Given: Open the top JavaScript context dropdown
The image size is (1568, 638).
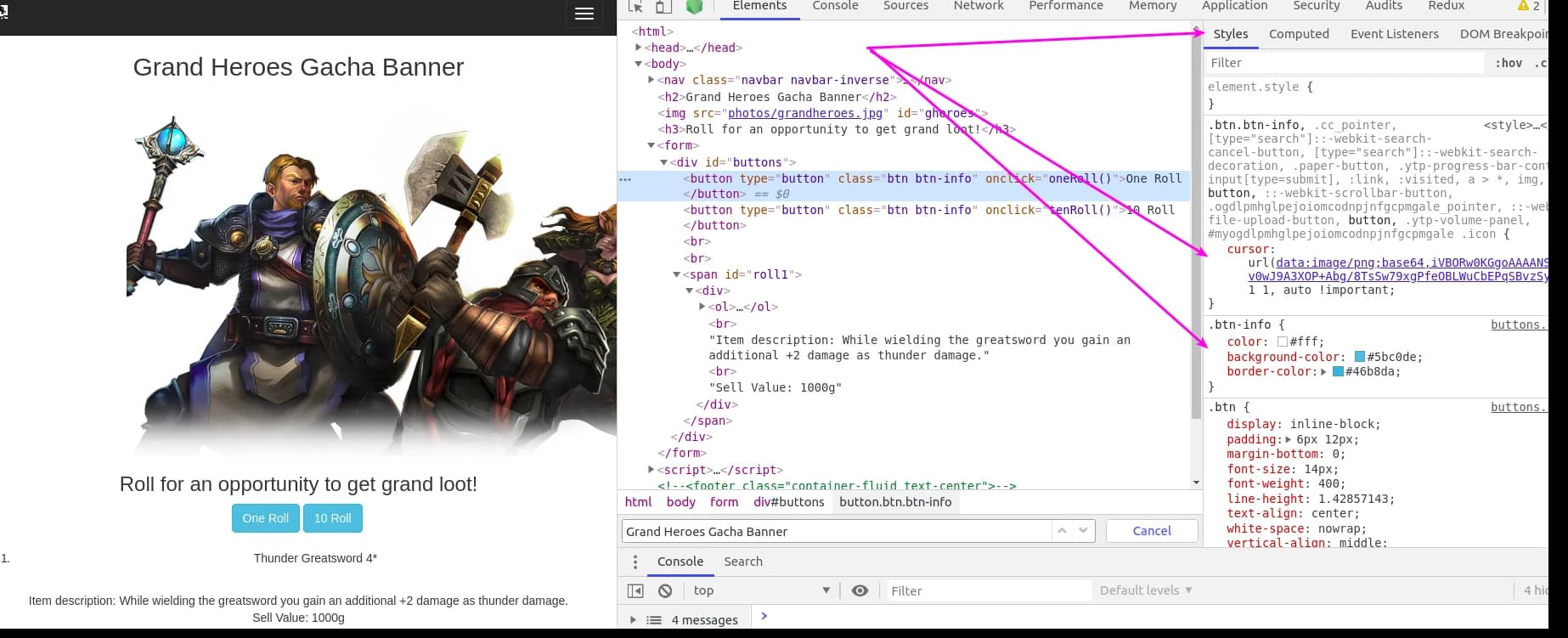Looking at the screenshot, I should click(761, 590).
